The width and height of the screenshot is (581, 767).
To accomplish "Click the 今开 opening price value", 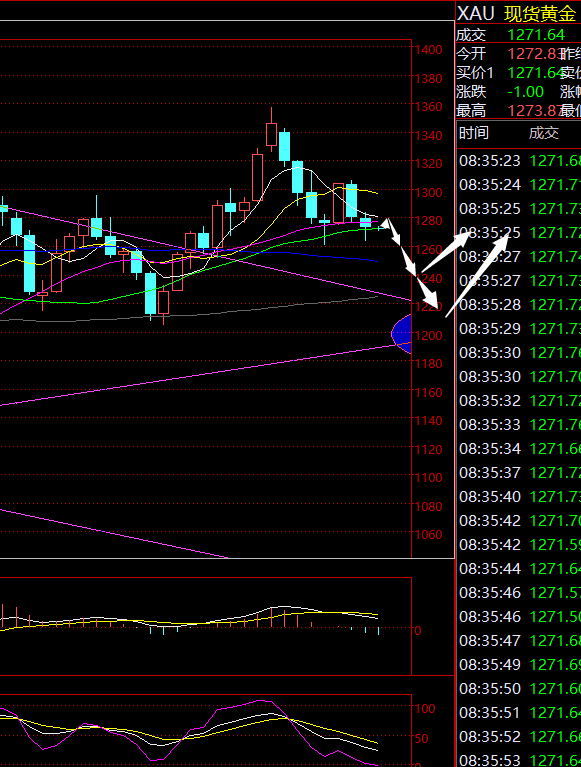I will [533, 53].
